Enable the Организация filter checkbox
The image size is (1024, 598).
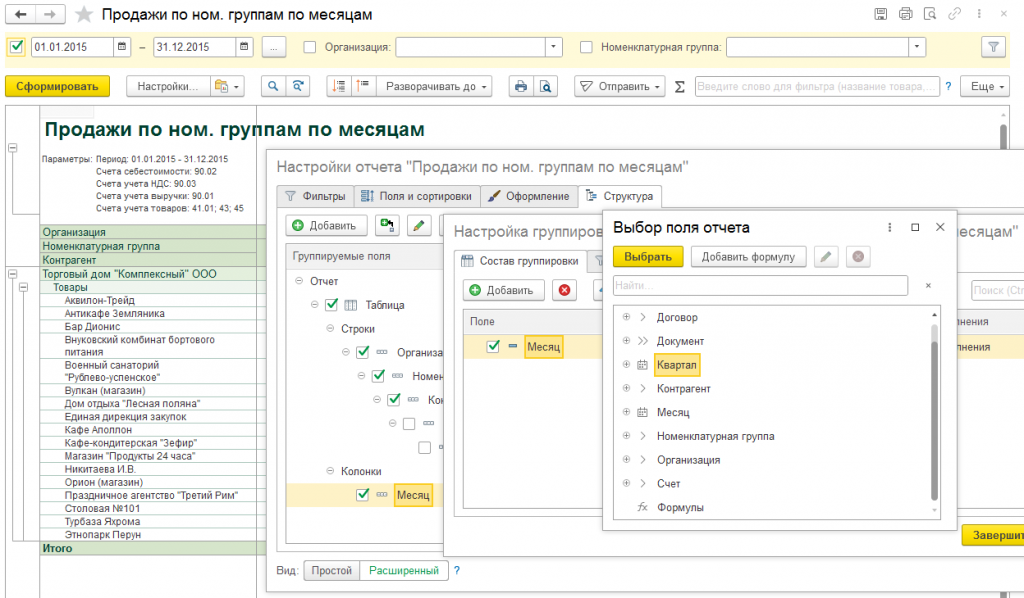tap(309, 47)
